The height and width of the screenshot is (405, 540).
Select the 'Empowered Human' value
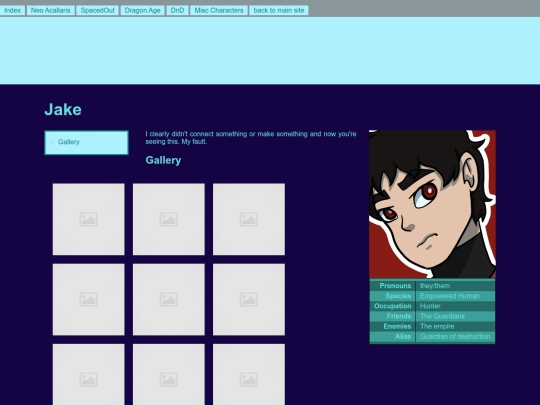(x=450, y=296)
